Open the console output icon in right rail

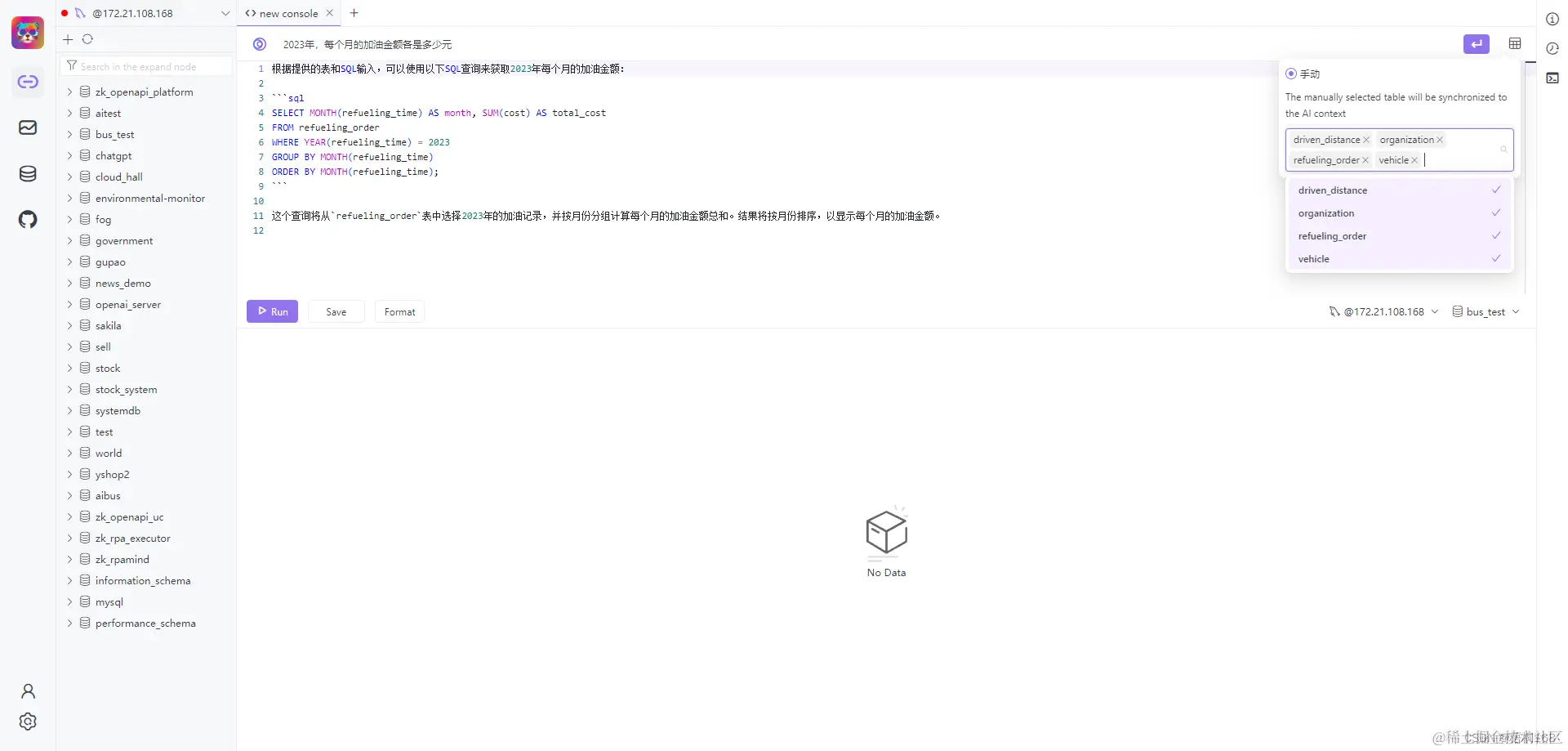pyautogui.click(x=1552, y=78)
